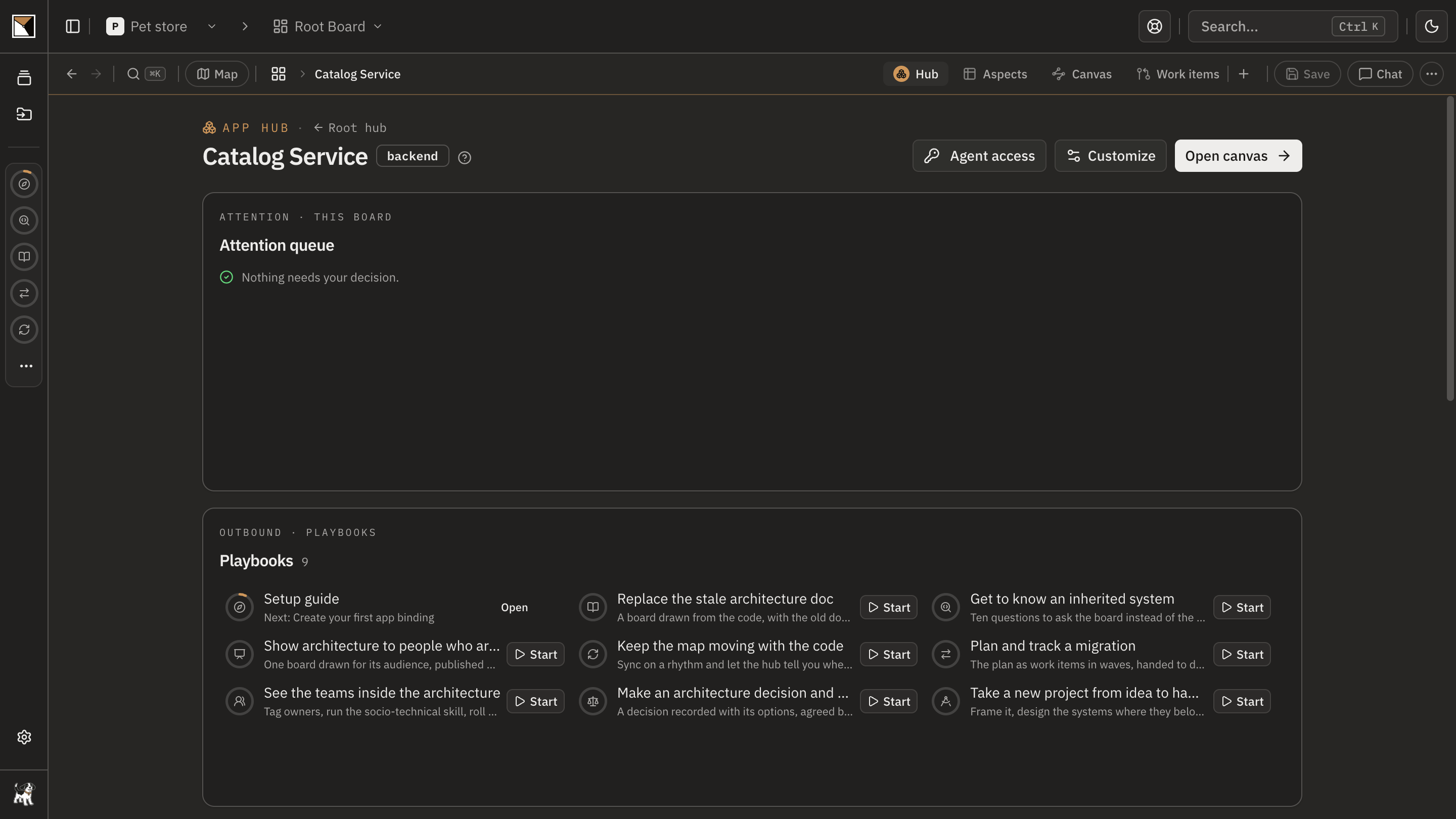Click Agent access button

tap(979, 156)
